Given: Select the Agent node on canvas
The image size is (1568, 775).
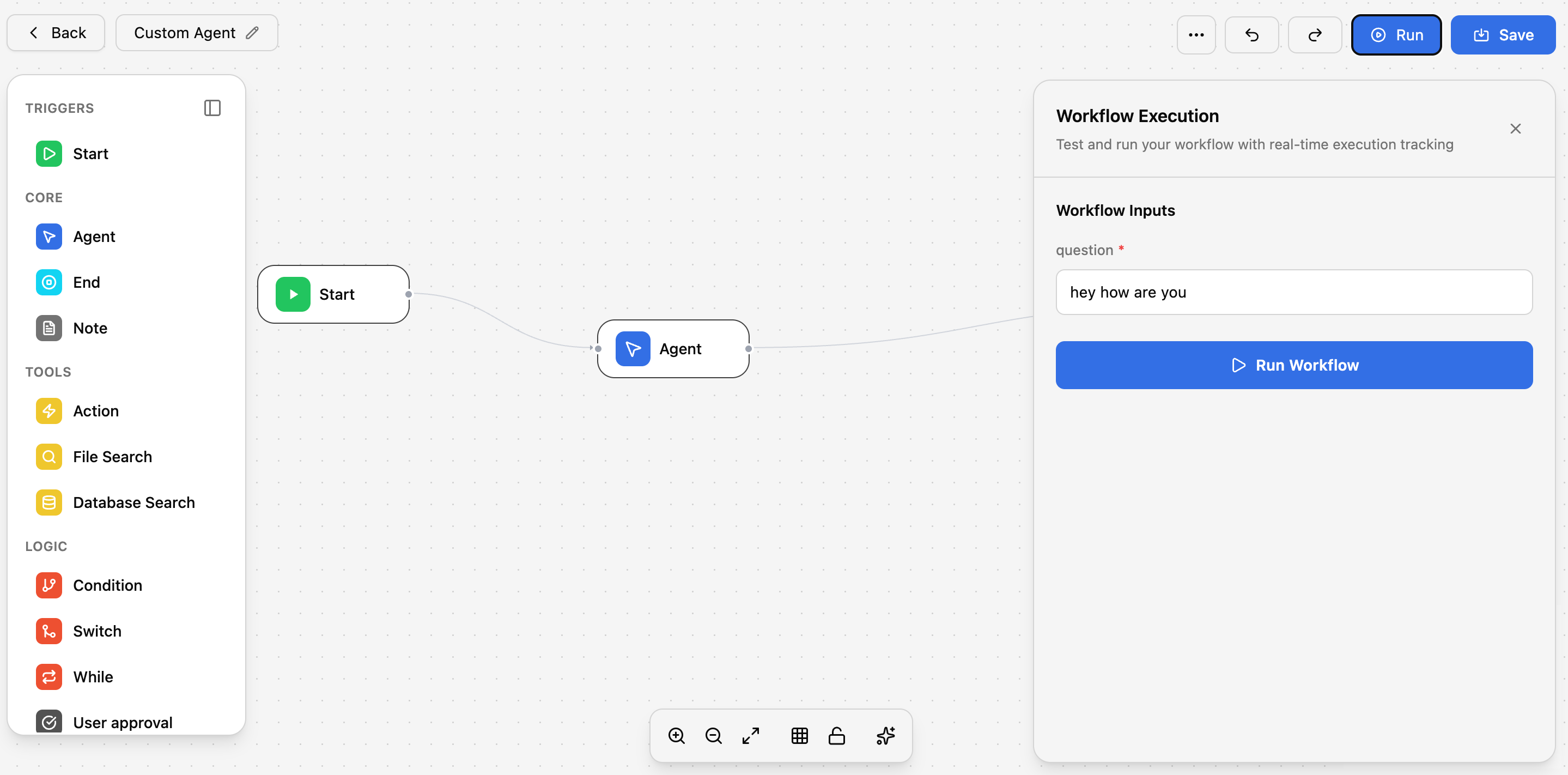Looking at the screenshot, I should pos(673,349).
